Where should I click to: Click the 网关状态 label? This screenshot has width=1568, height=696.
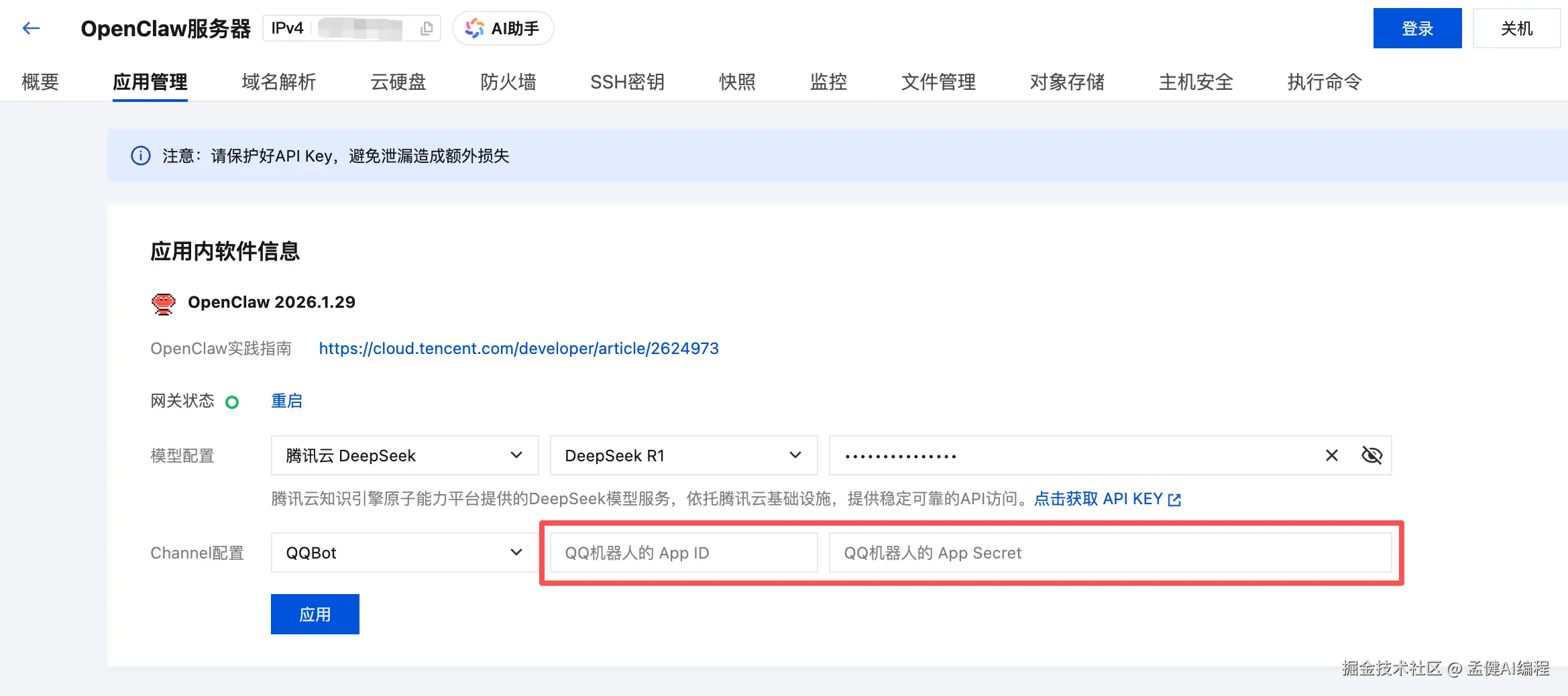pos(182,401)
